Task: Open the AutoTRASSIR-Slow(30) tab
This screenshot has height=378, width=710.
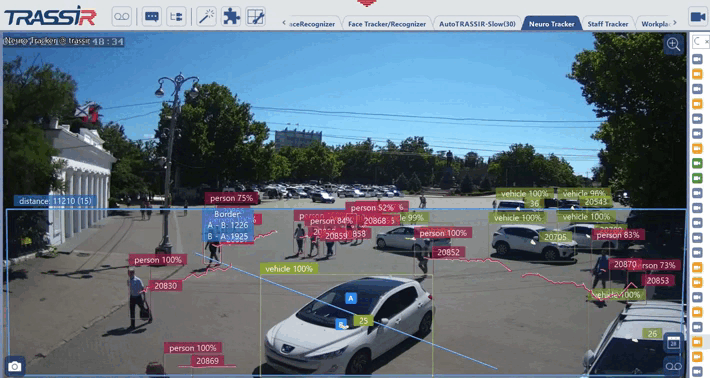Action: pyautogui.click(x=477, y=24)
